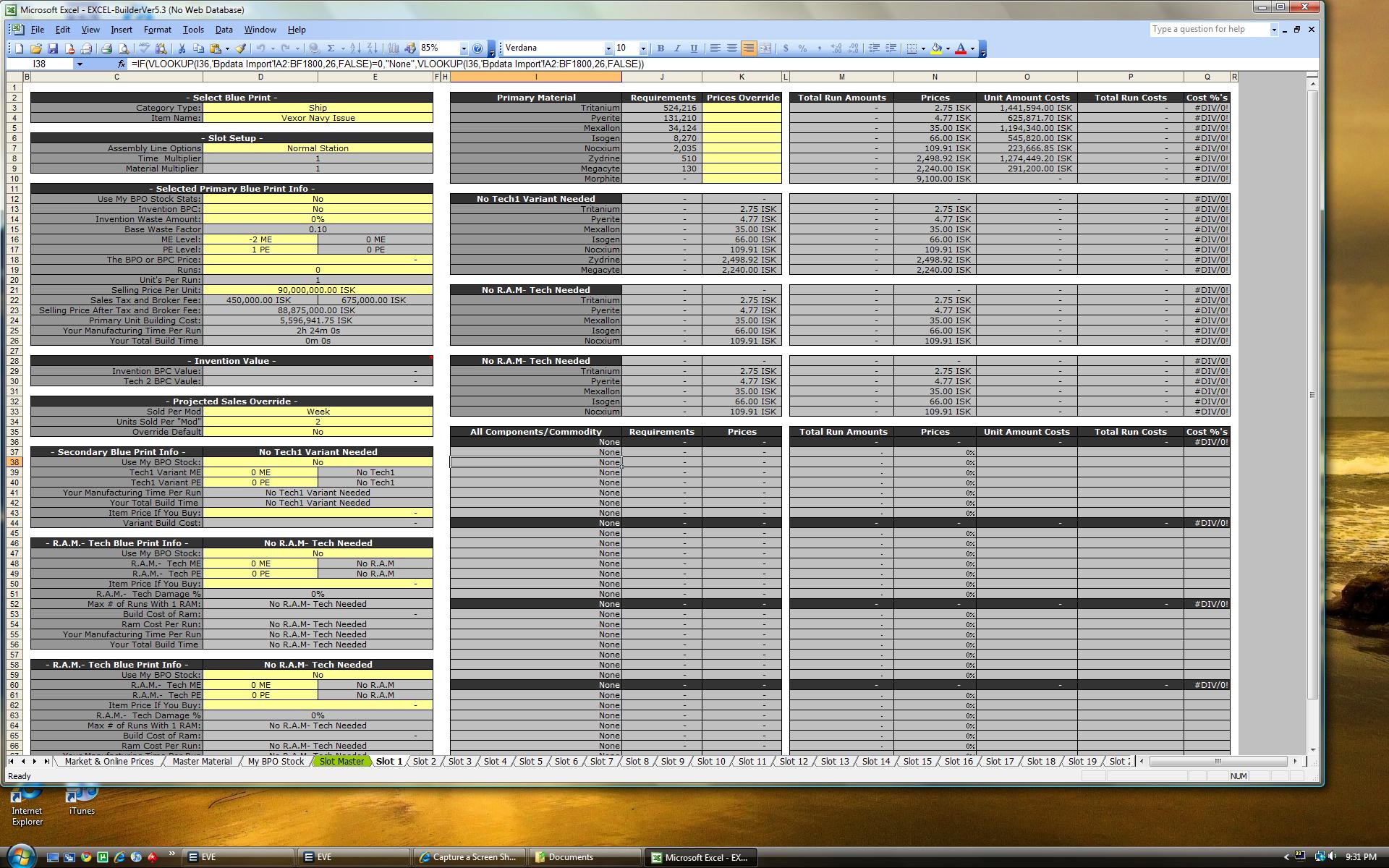Image resolution: width=1389 pixels, height=868 pixels.
Task: Open the font size dropdown
Action: pos(642,48)
